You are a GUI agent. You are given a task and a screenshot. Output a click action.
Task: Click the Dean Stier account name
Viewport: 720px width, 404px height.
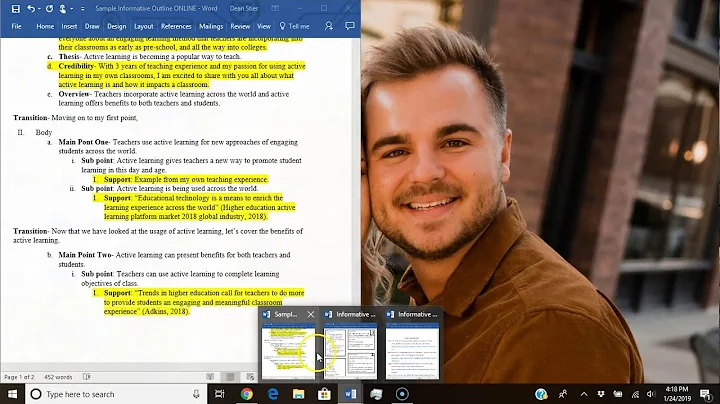click(244, 8)
